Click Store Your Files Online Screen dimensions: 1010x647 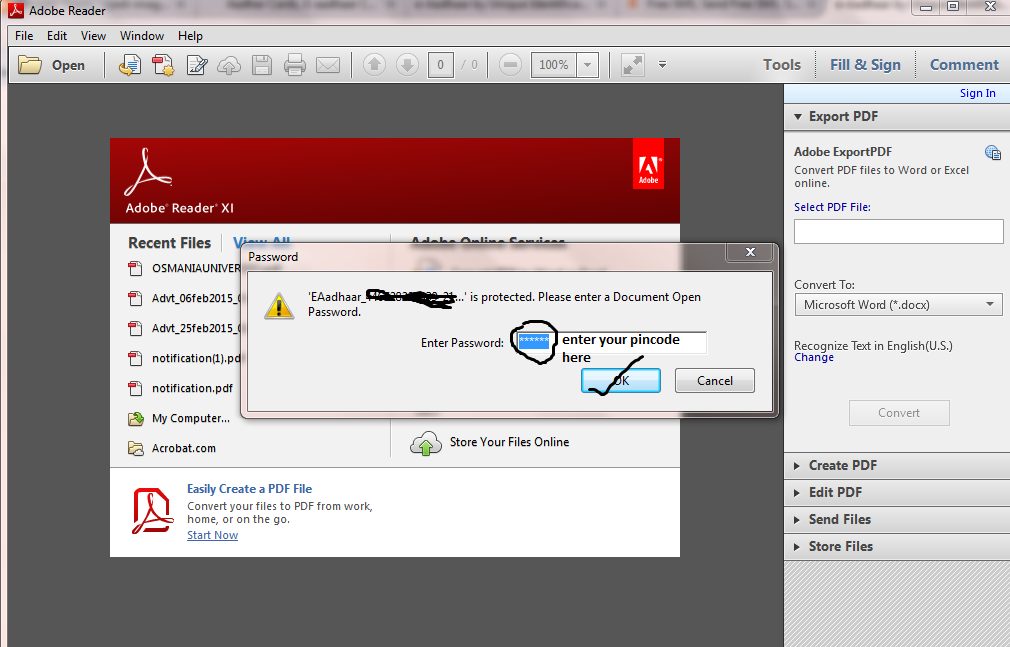(509, 442)
